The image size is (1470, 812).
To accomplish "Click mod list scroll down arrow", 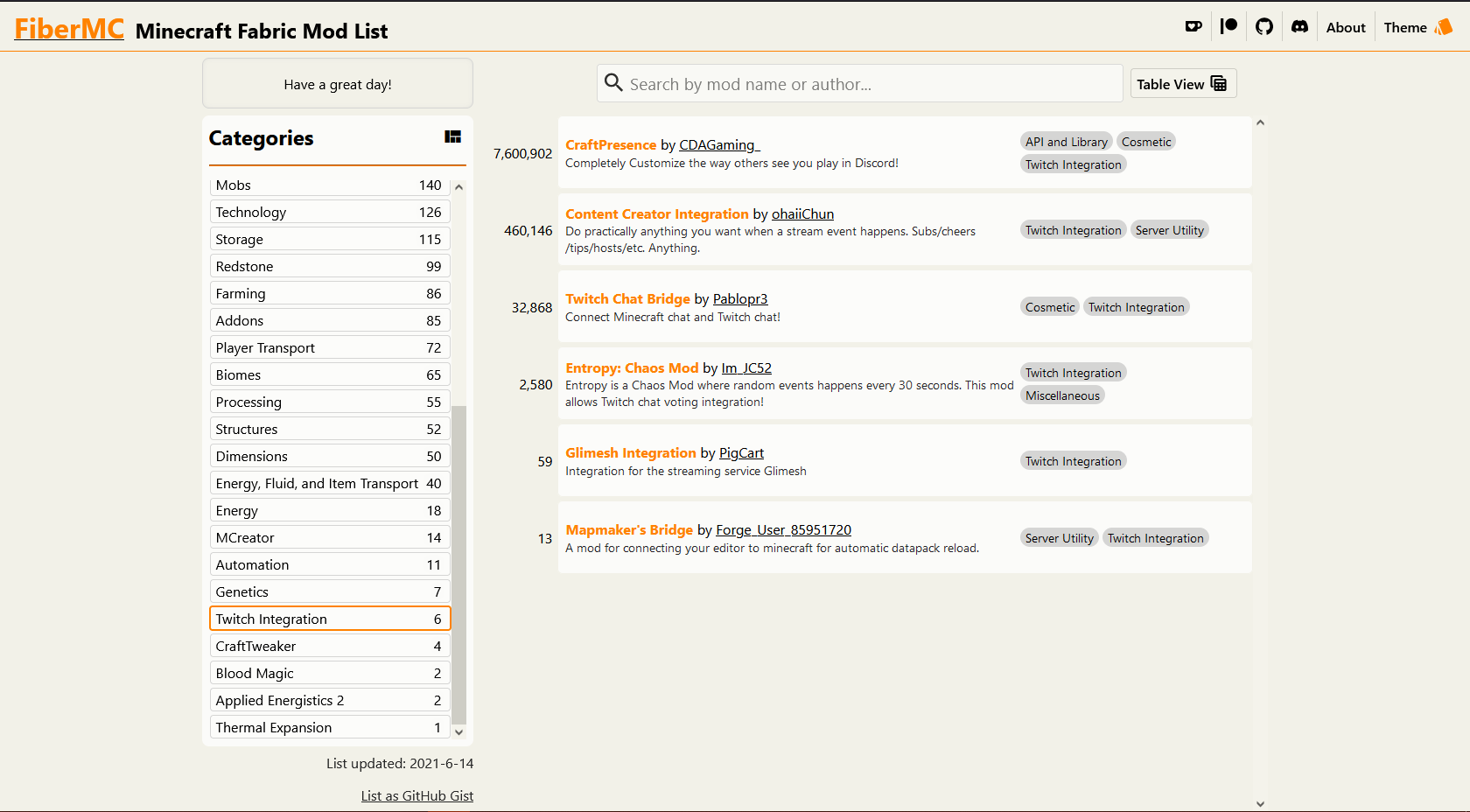I will coord(1260,803).
